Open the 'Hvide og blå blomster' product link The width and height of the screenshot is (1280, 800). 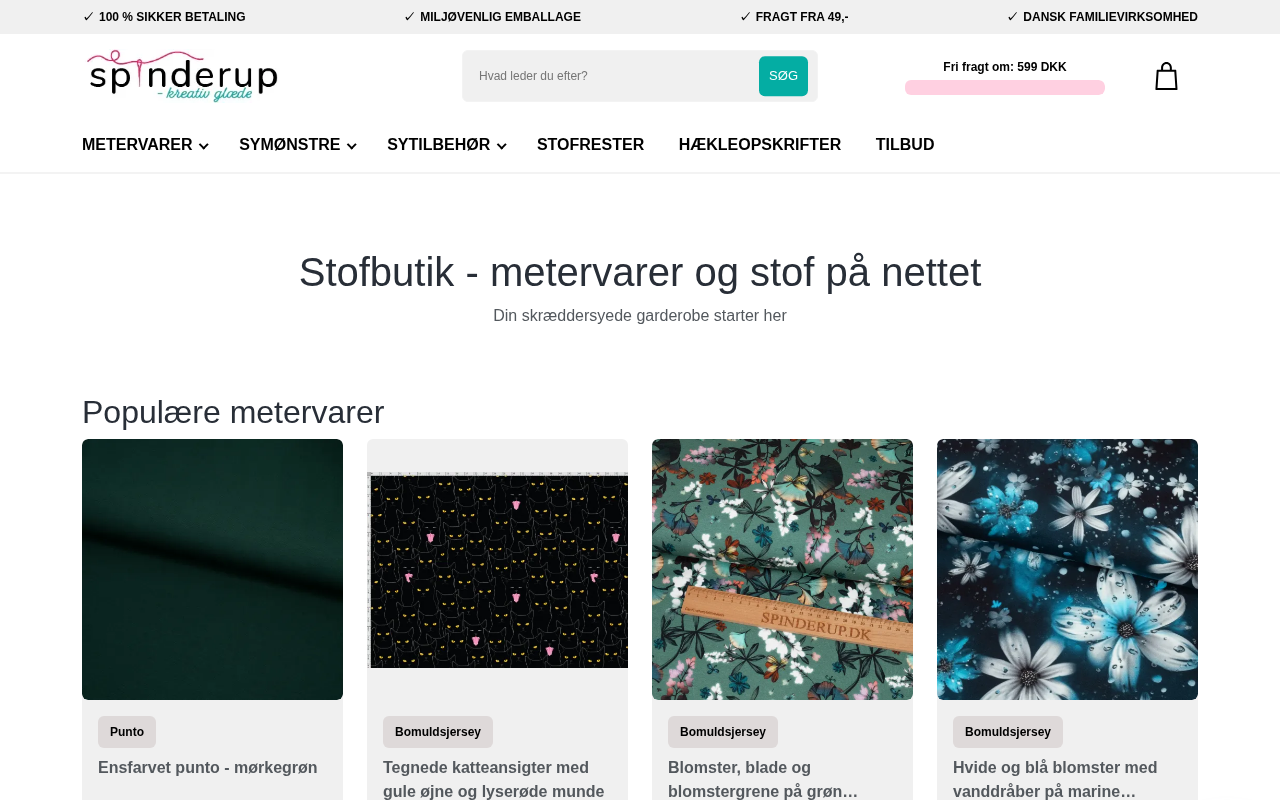(1055, 780)
